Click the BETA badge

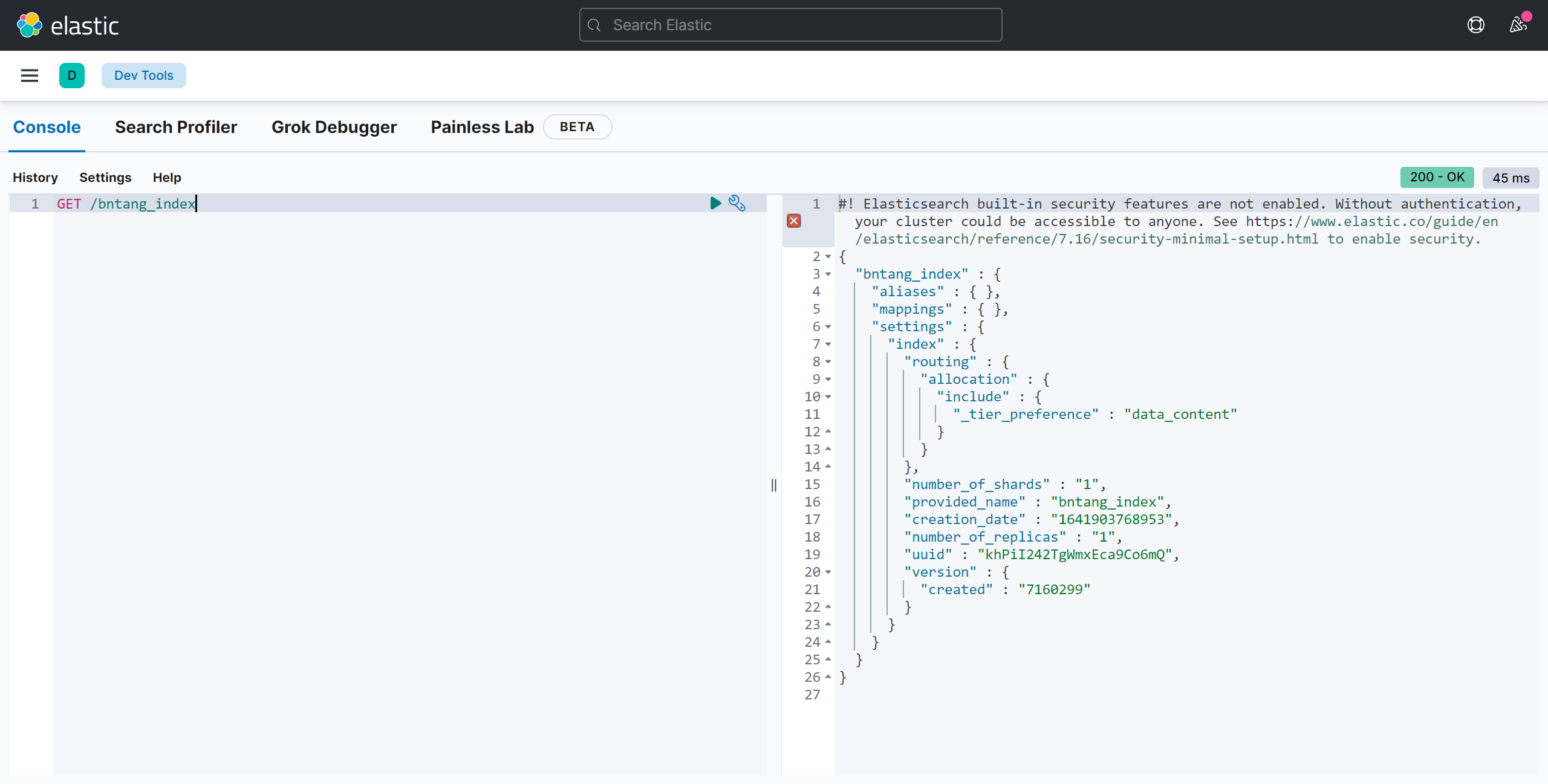[577, 127]
